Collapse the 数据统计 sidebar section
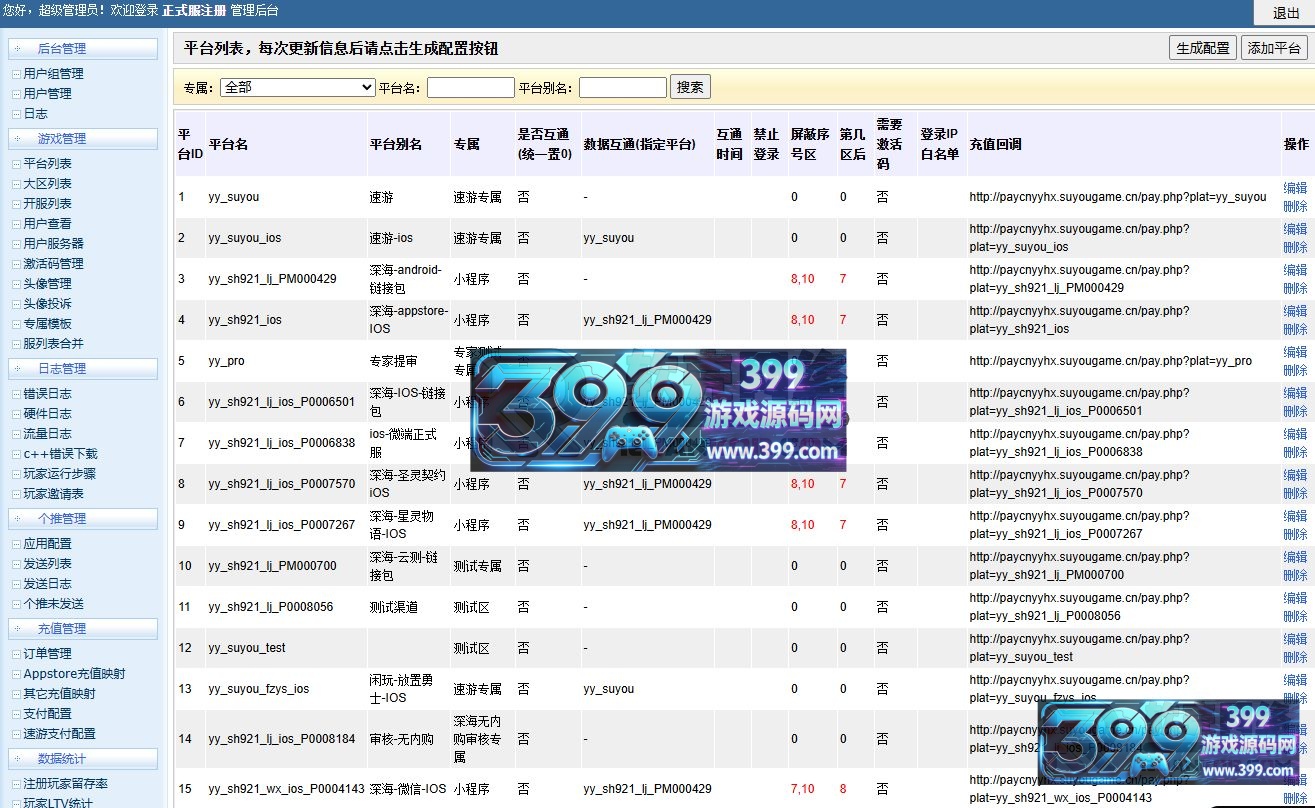This screenshot has height=808, width=1315. click(x=83, y=759)
